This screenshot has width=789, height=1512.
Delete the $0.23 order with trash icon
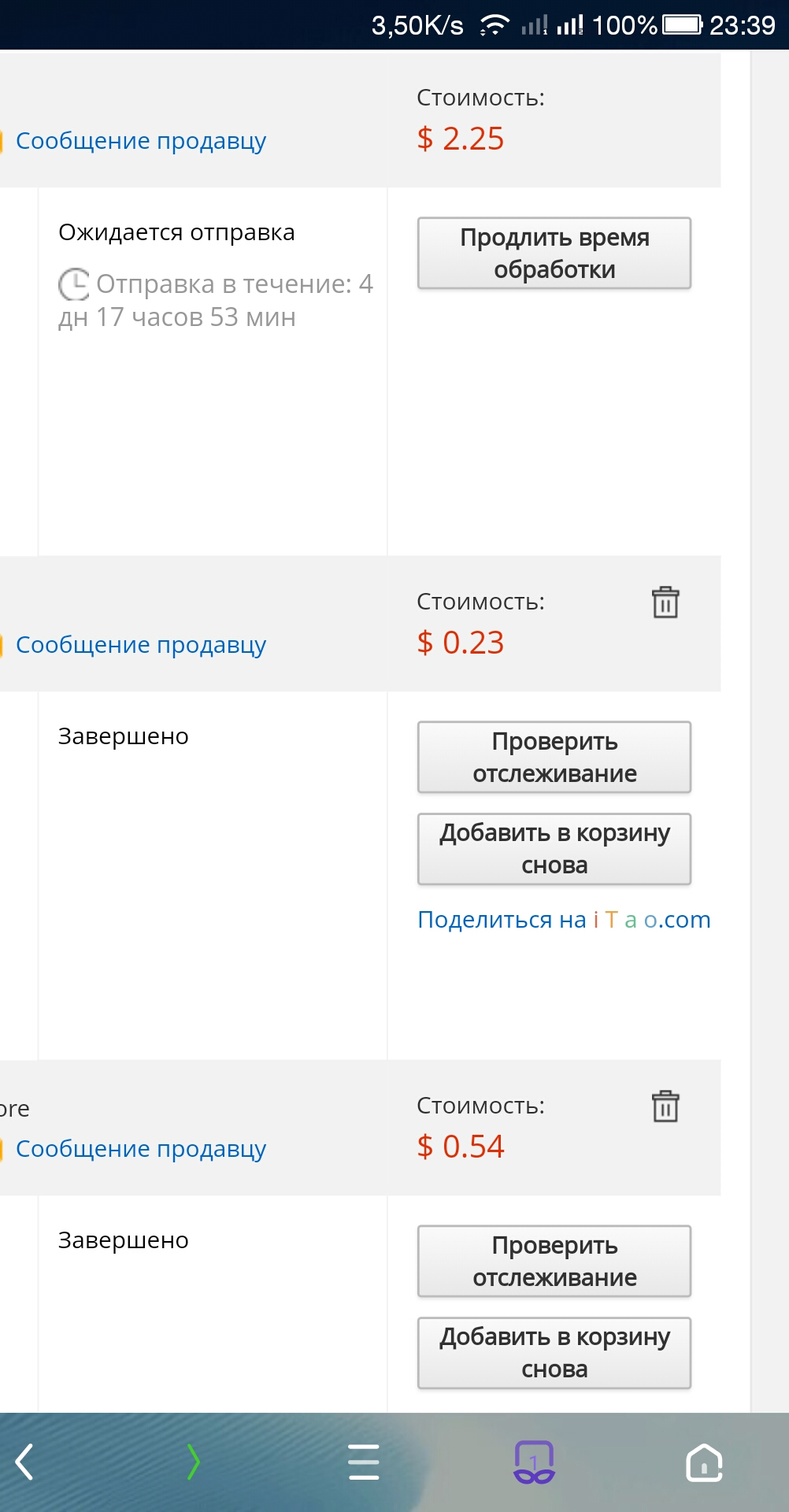click(665, 602)
